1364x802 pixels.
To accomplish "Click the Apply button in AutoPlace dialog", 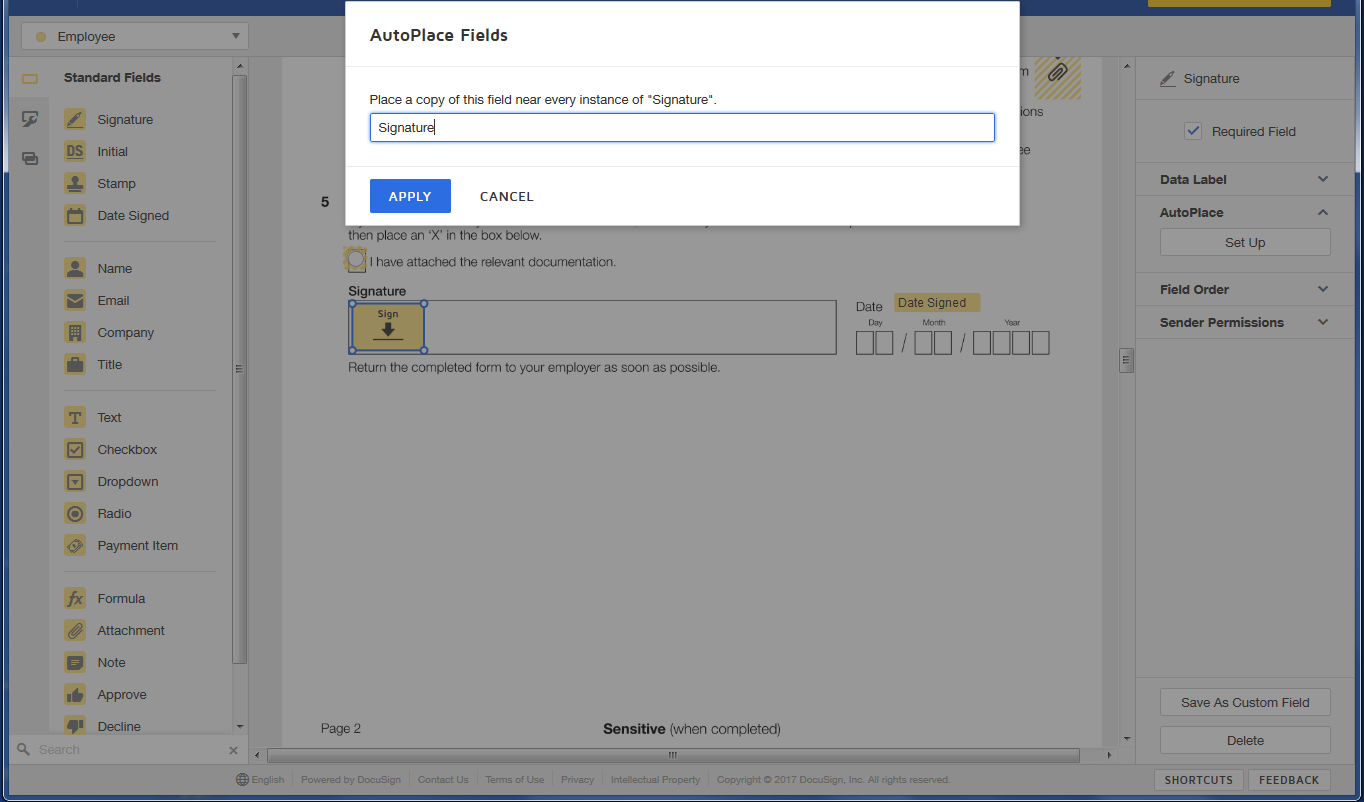I will pos(410,196).
